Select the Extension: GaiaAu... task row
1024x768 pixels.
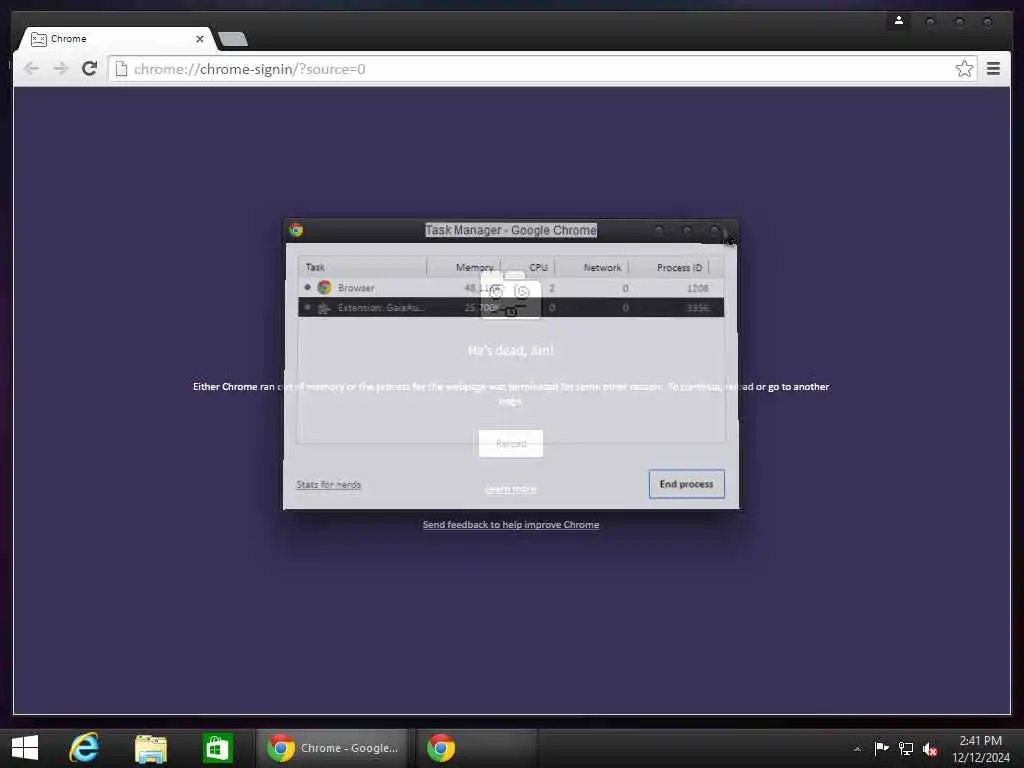(x=511, y=308)
